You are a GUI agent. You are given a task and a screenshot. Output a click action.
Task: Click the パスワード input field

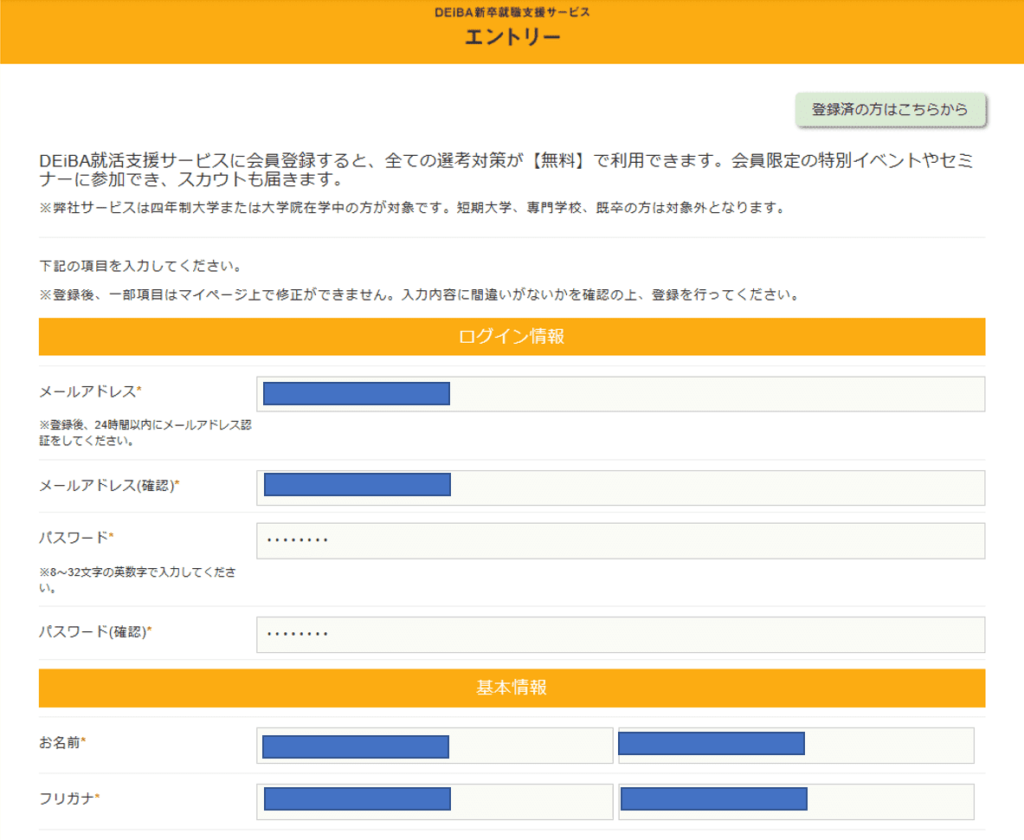pos(620,539)
